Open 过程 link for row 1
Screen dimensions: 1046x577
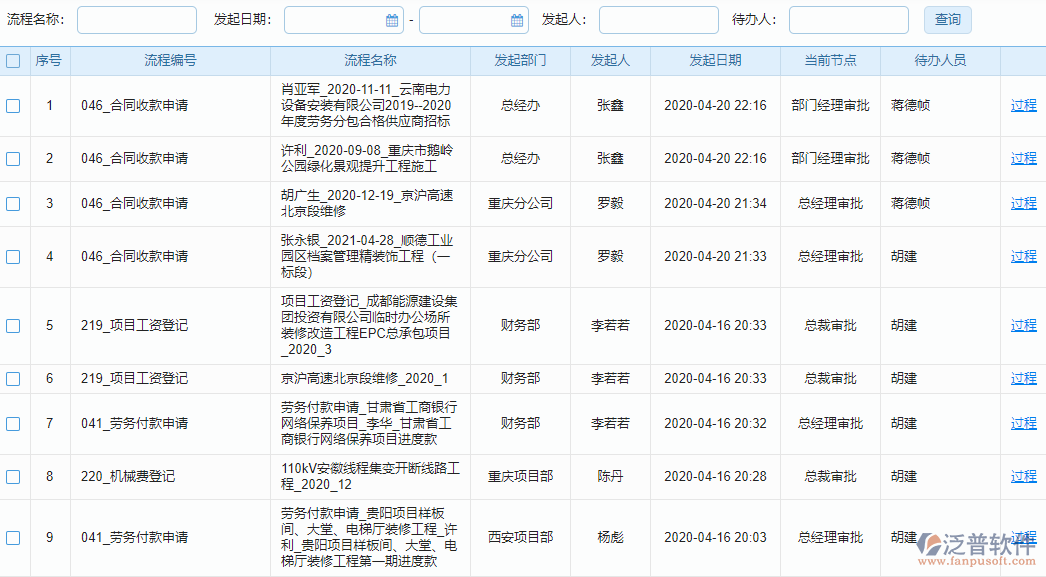pos(1023,105)
